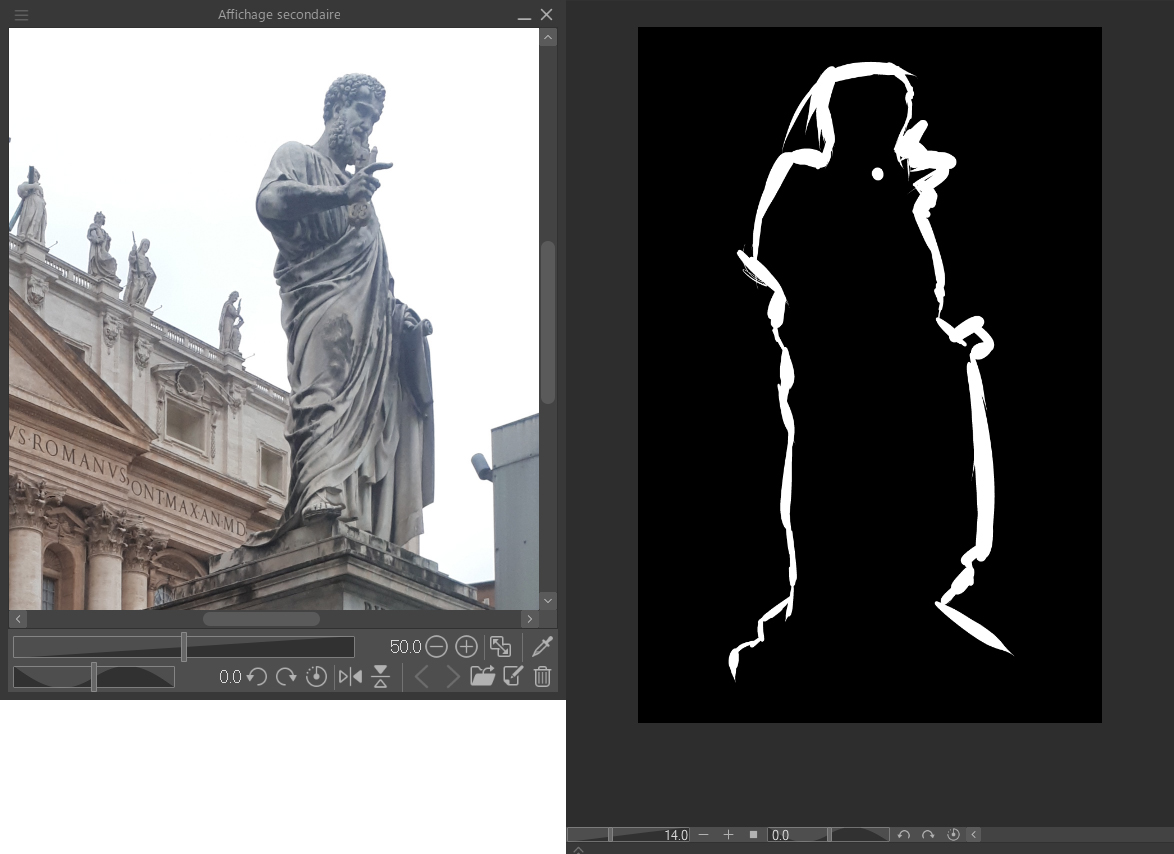Reset rotation of the reference image
The width and height of the screenshot is (1174, 854).
coord(316,677)
